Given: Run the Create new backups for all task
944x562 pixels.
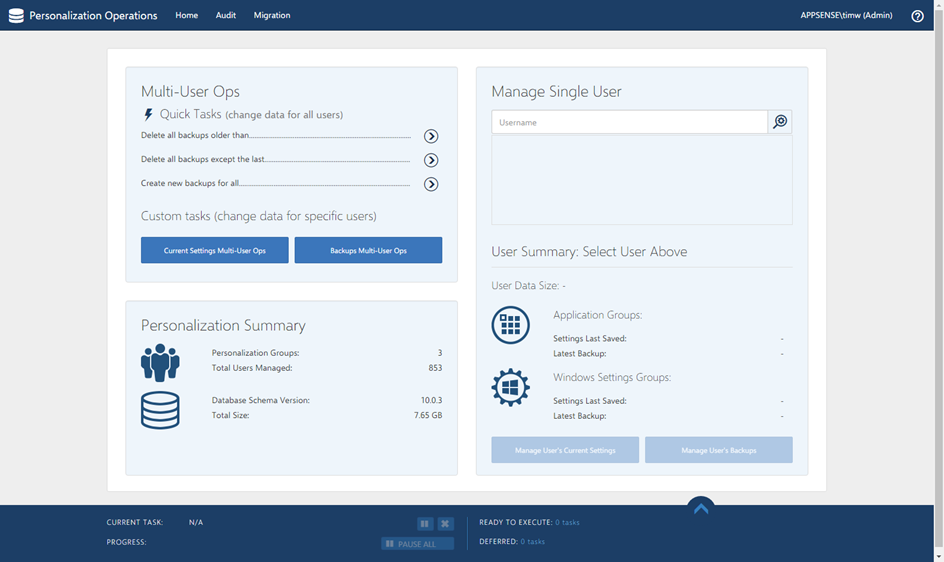Looking at the screenshot, I should (431, 184).
